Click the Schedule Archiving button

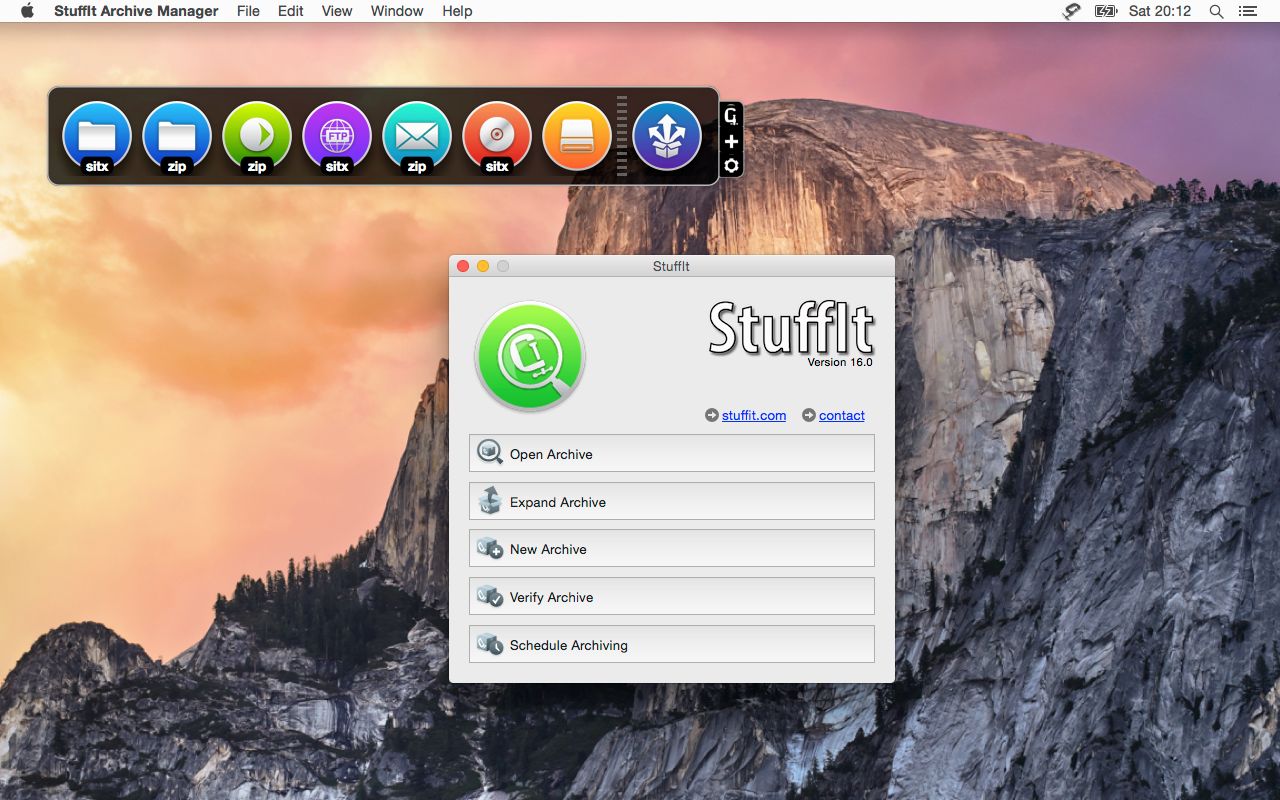(672, 644)
